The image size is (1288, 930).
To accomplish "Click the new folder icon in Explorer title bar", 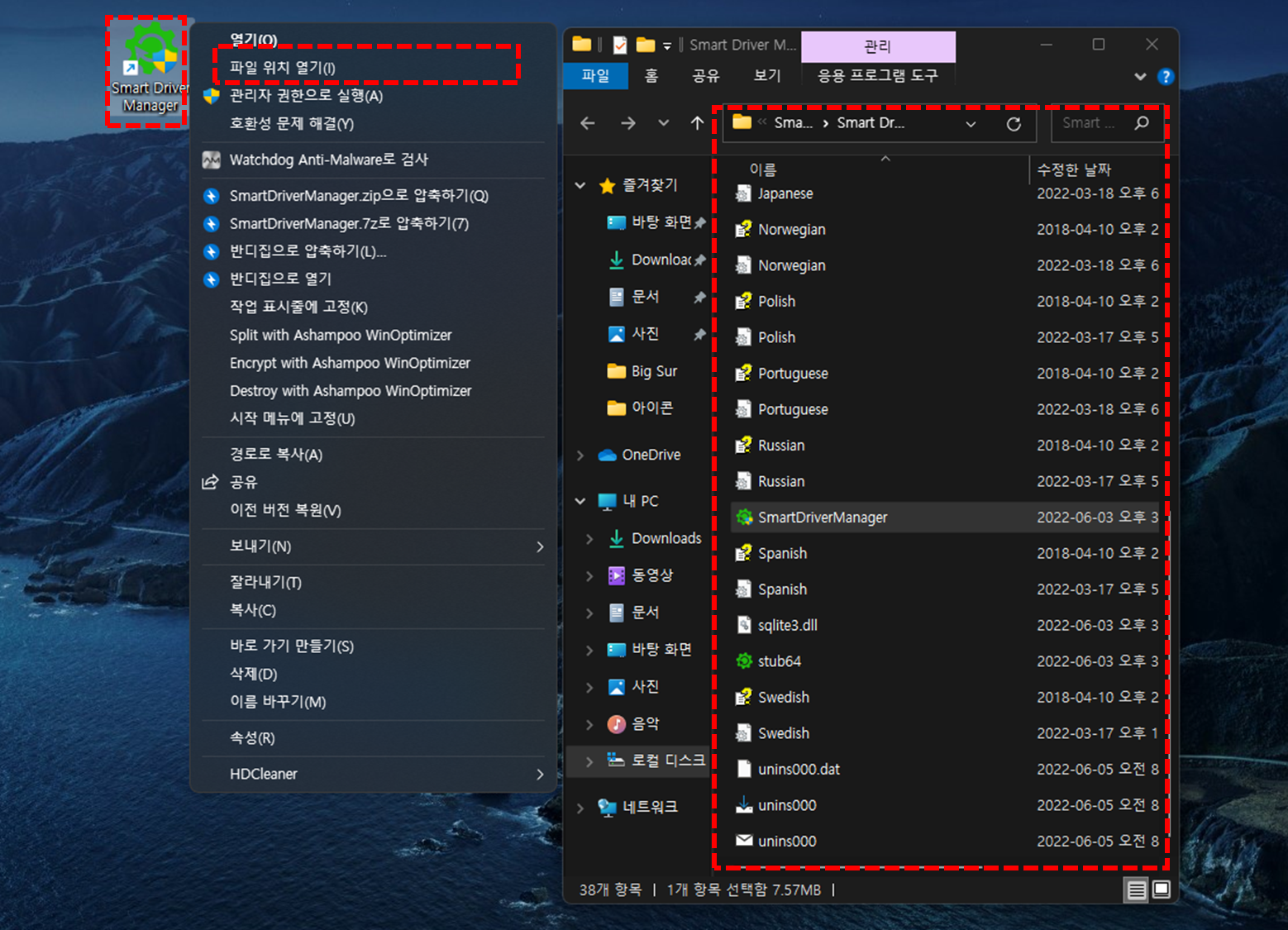I will click(x=646, y=45).
